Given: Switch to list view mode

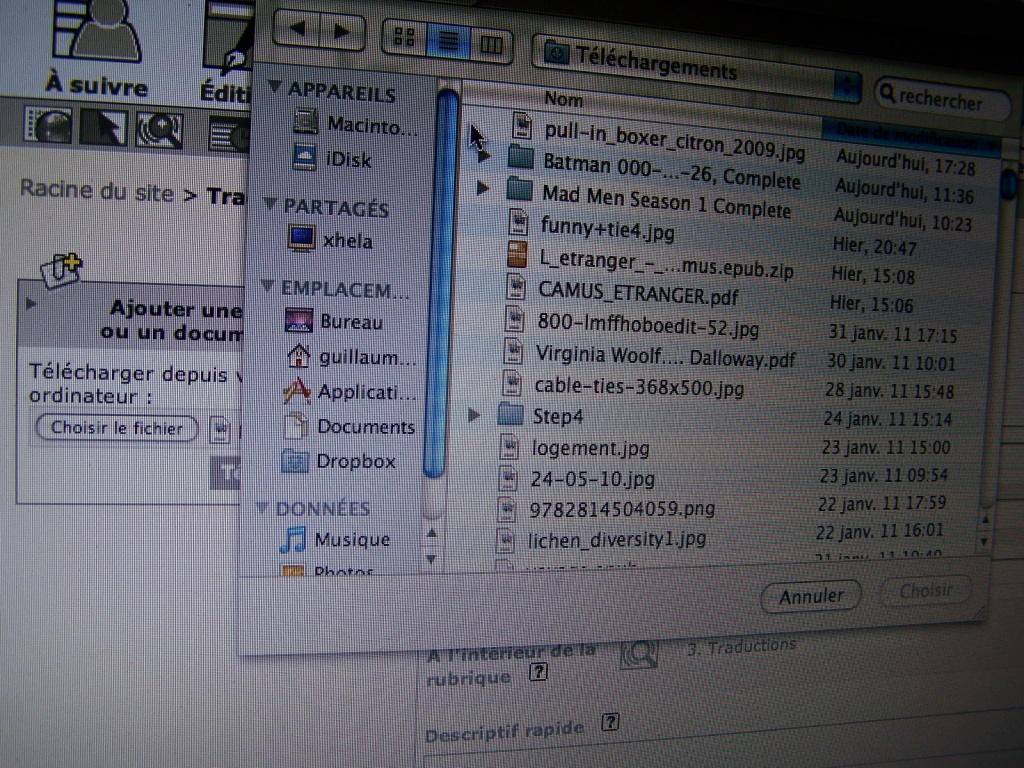Looking at the screenshot, I should (x=448, y=40).
